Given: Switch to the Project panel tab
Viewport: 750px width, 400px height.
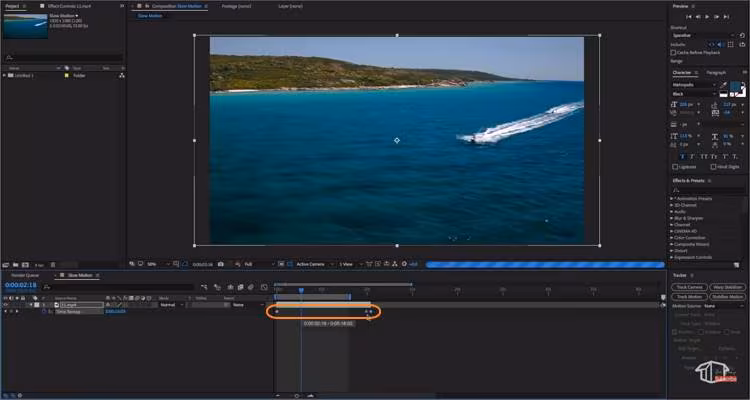Looking at the screenshot, I should coord(12,6).
